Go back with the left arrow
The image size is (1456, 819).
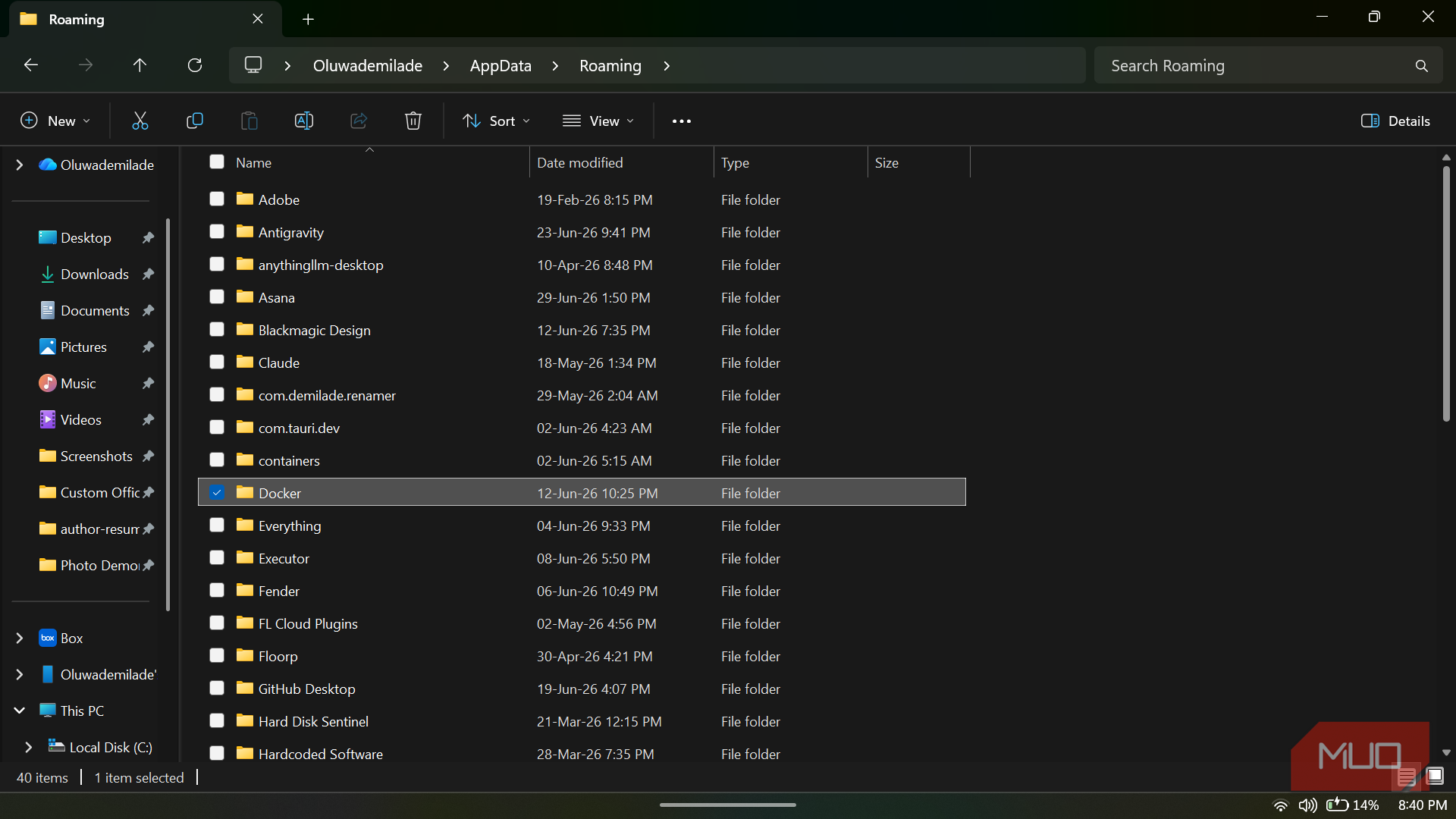point(31,65)
